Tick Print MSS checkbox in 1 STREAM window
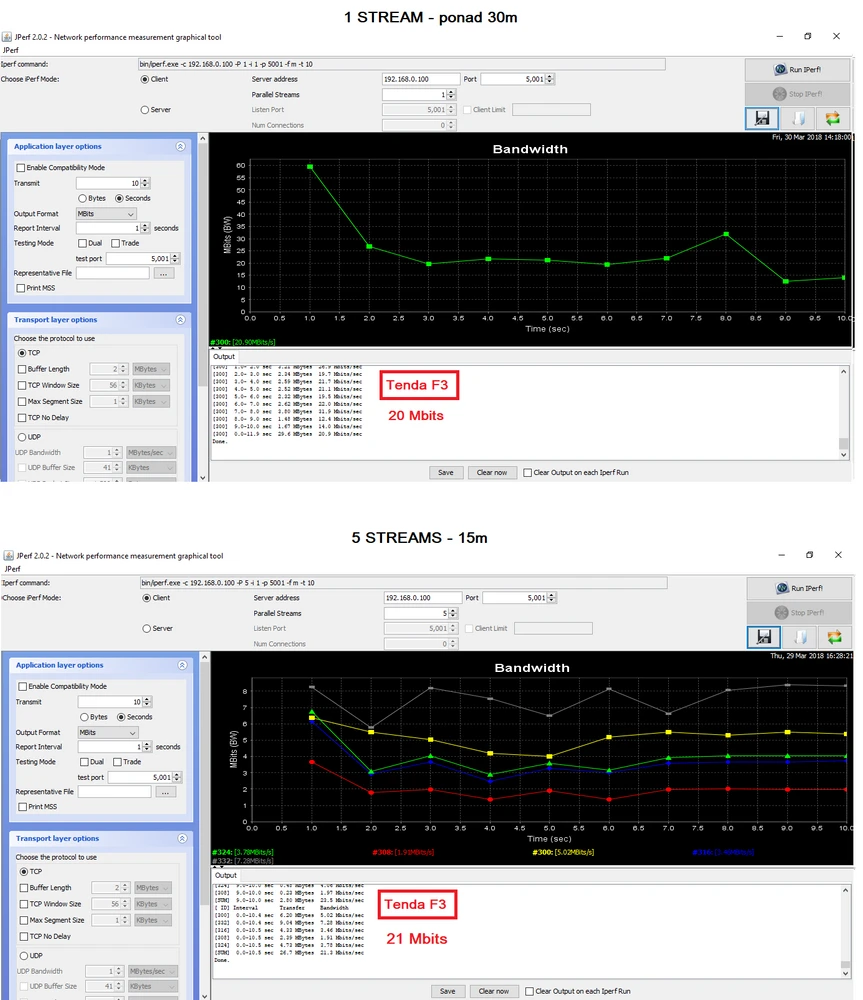Image resolution: width=863 pixels, height=1000 pixels. coord(21,288)
